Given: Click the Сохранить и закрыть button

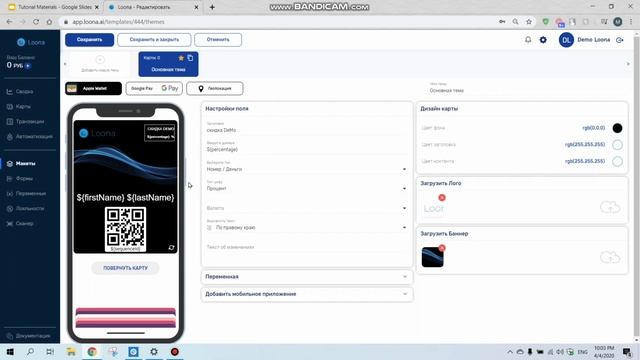Looking at the screenshot, I should [x=154, y=40].
